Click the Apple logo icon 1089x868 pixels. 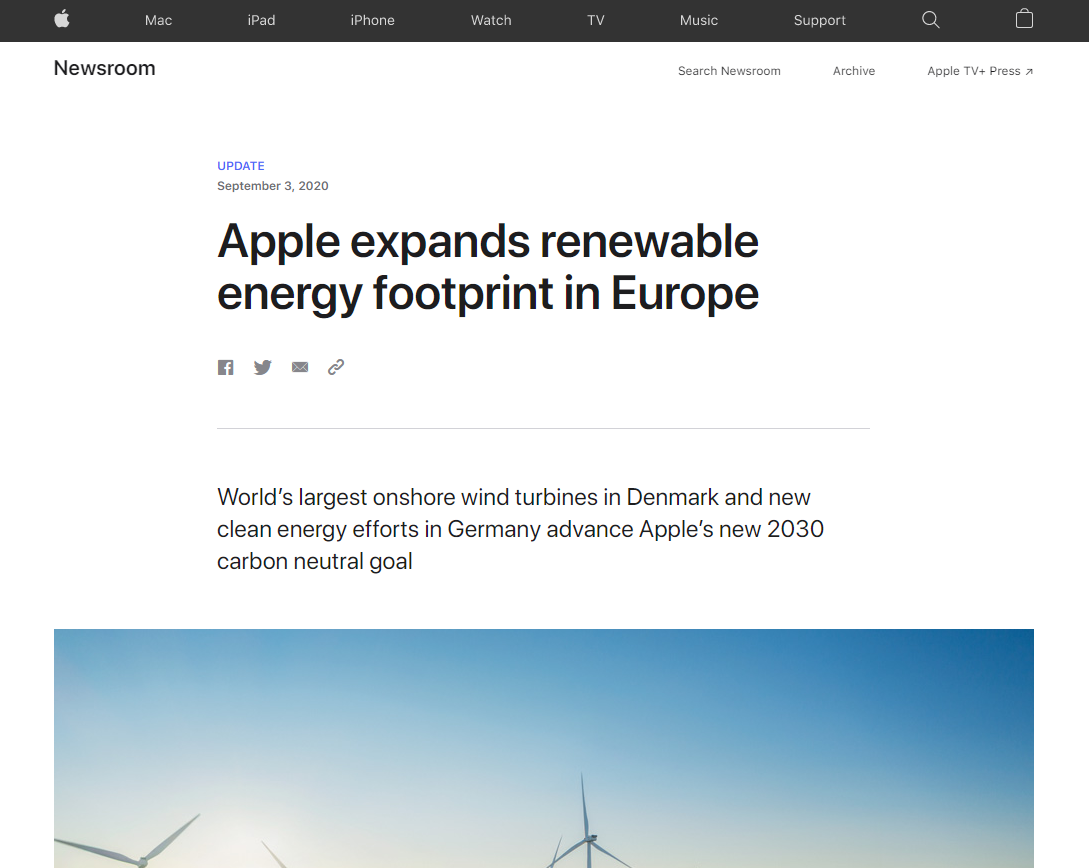62,19
